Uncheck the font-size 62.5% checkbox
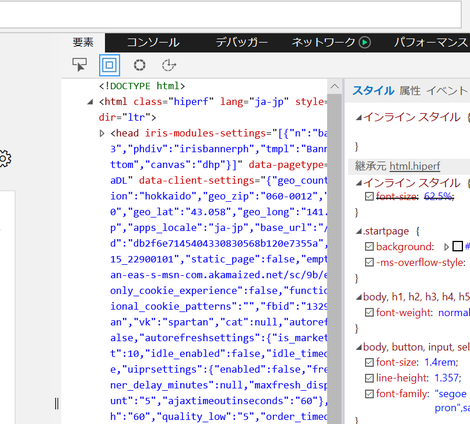This screenshot has width=470, height=424. (369, 196)
